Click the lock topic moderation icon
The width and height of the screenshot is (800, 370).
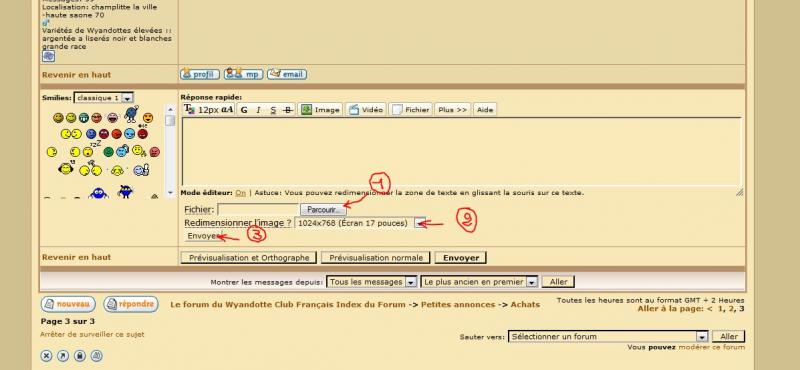(80, 356)
